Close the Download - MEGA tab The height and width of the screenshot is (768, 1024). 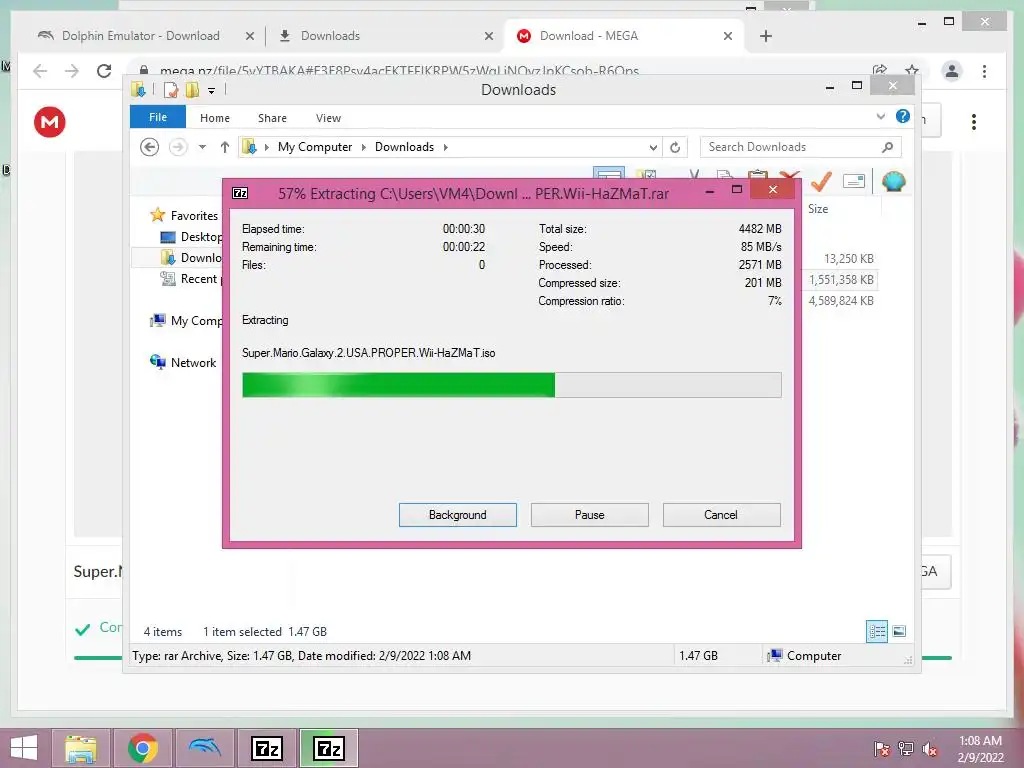click(728, 36)
